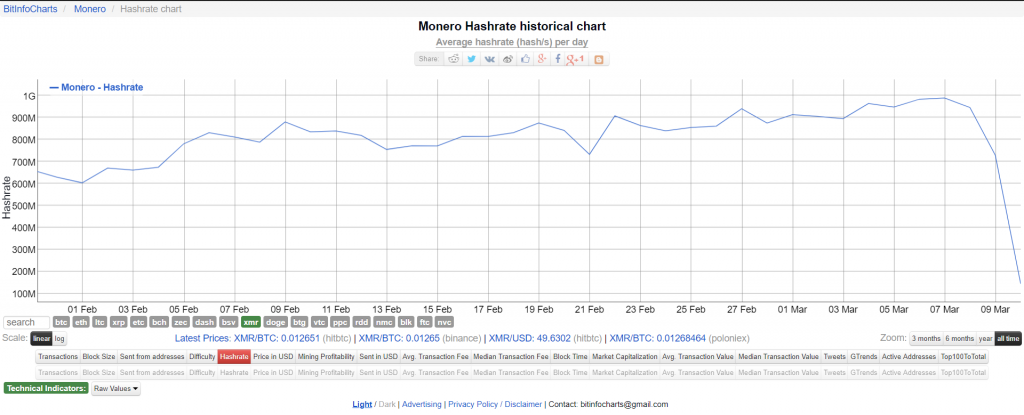Select the bch coin tag
The width and height of the screenshot is (1024, 415).
(159, 322)
